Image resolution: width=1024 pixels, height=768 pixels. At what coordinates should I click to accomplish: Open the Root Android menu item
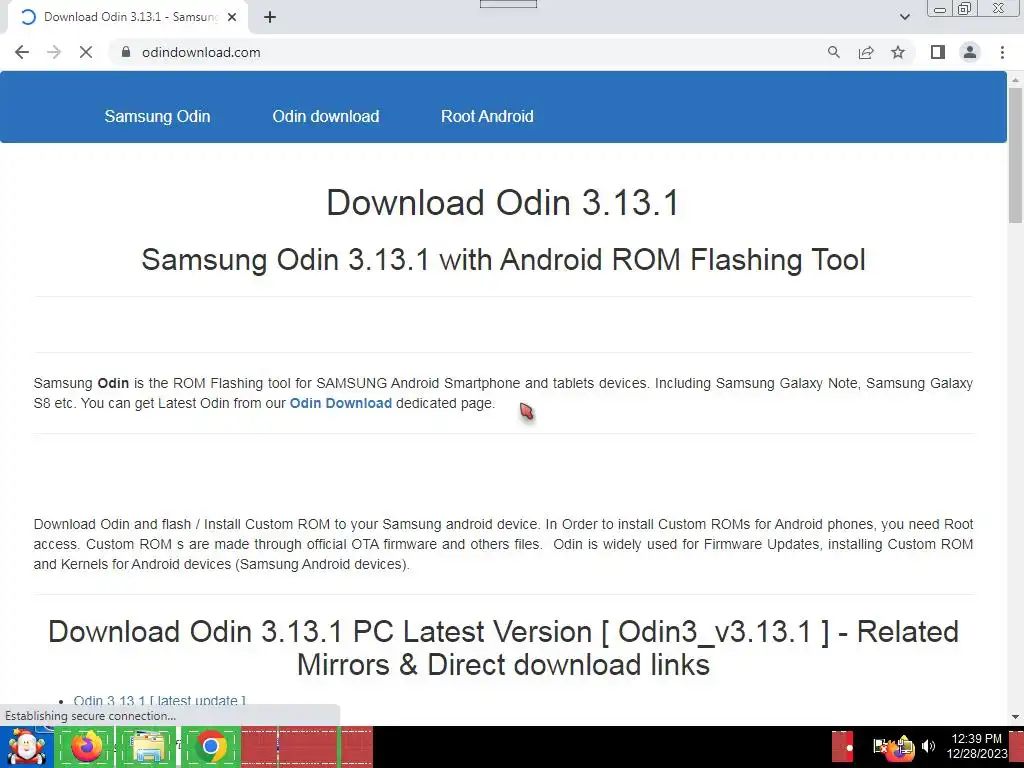pos(487,116)
